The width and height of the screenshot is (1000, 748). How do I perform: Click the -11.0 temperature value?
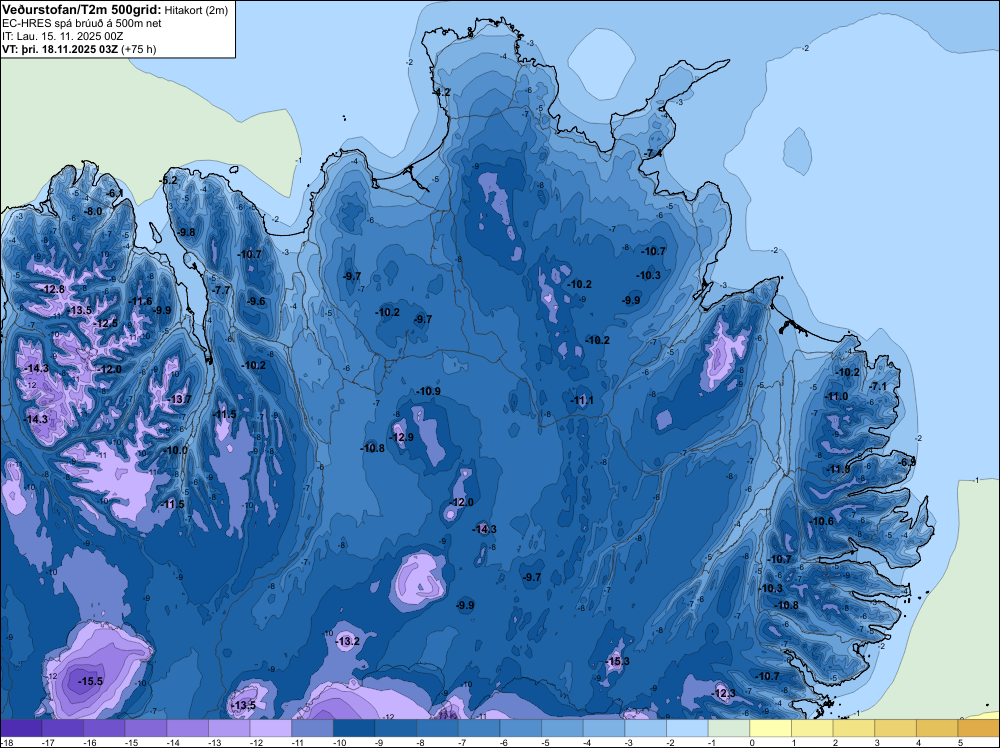click(x=836, y=396)
